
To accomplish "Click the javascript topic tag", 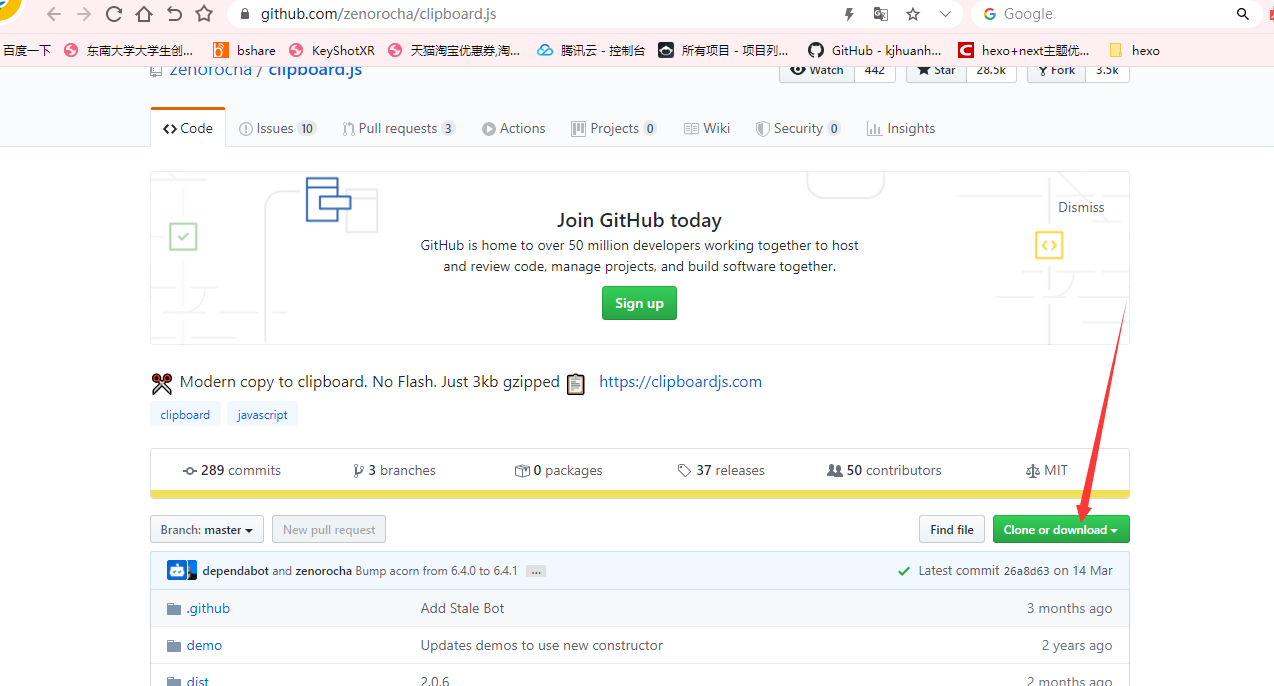I will coord(262,414).
